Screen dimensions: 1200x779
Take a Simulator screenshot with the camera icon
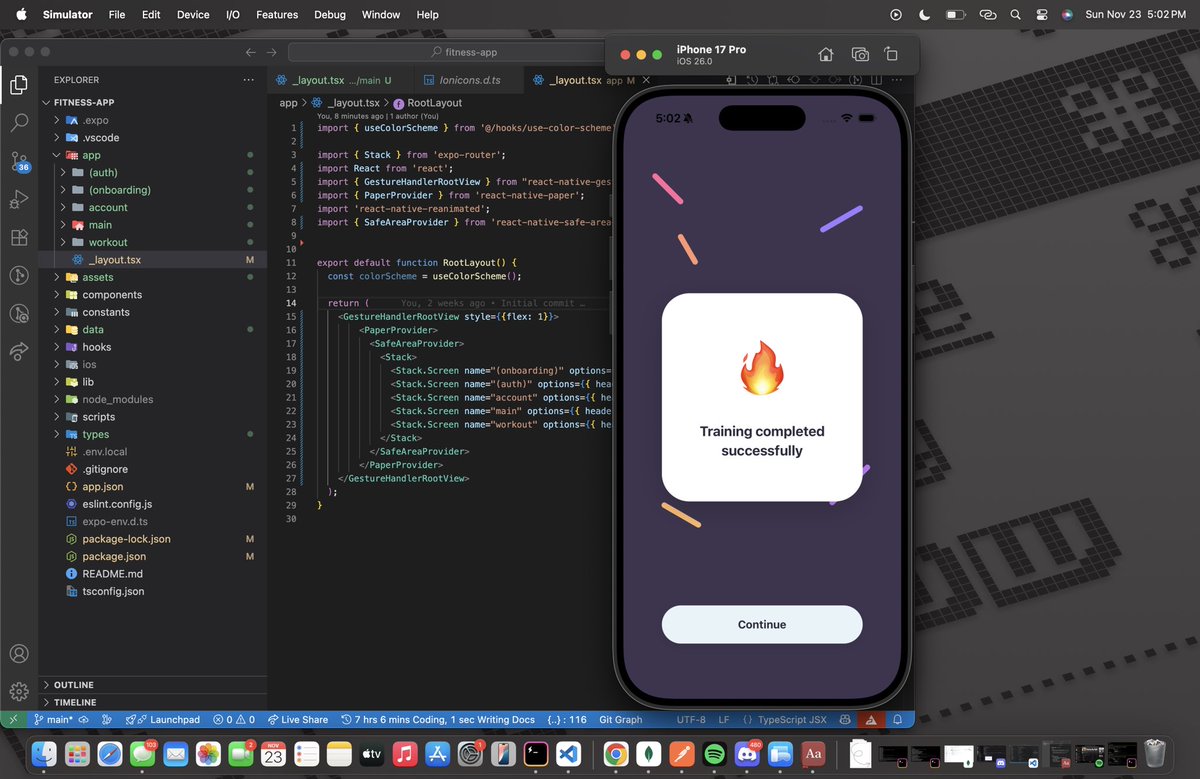[859, 55]
